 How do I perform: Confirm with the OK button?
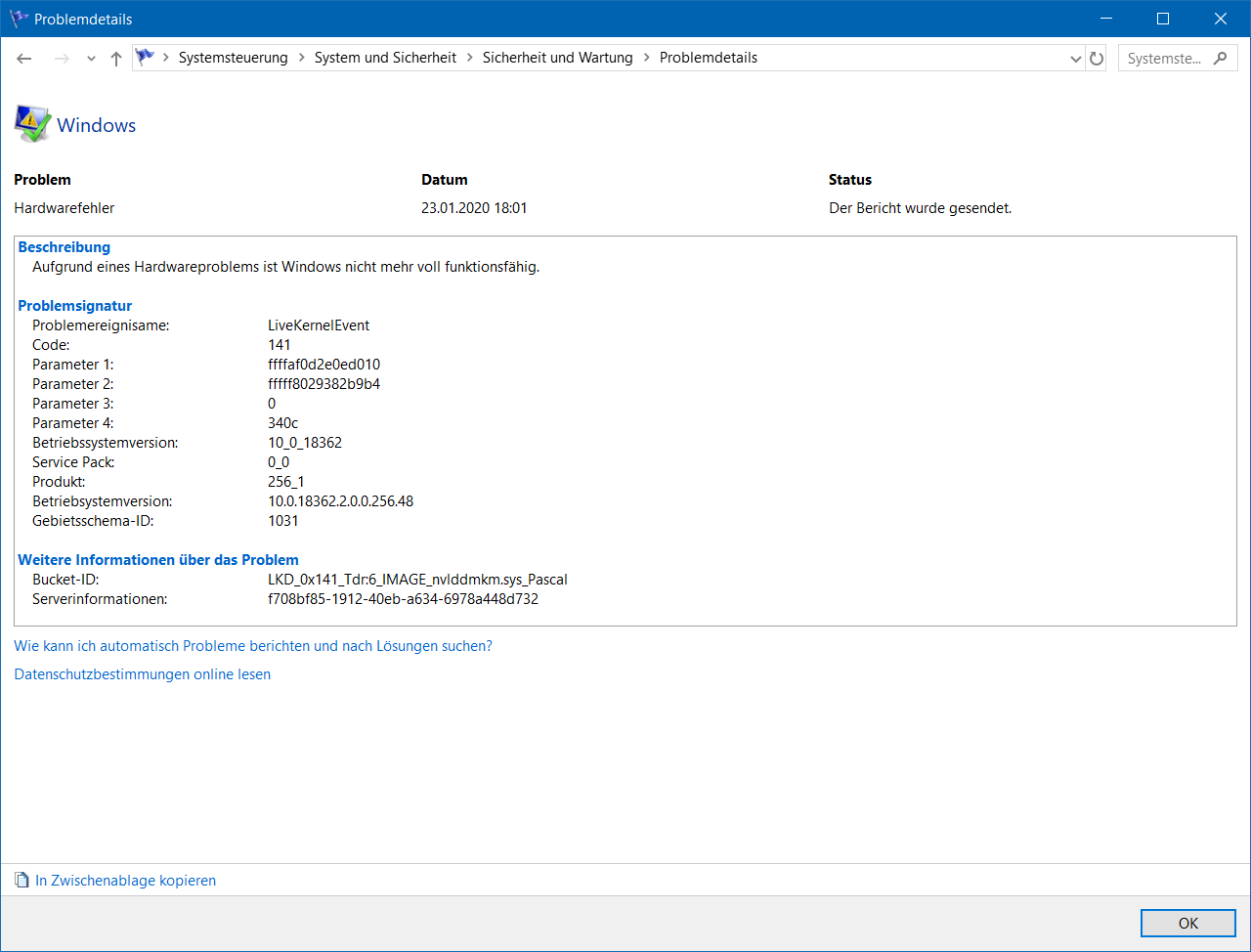click(1188, 923)
